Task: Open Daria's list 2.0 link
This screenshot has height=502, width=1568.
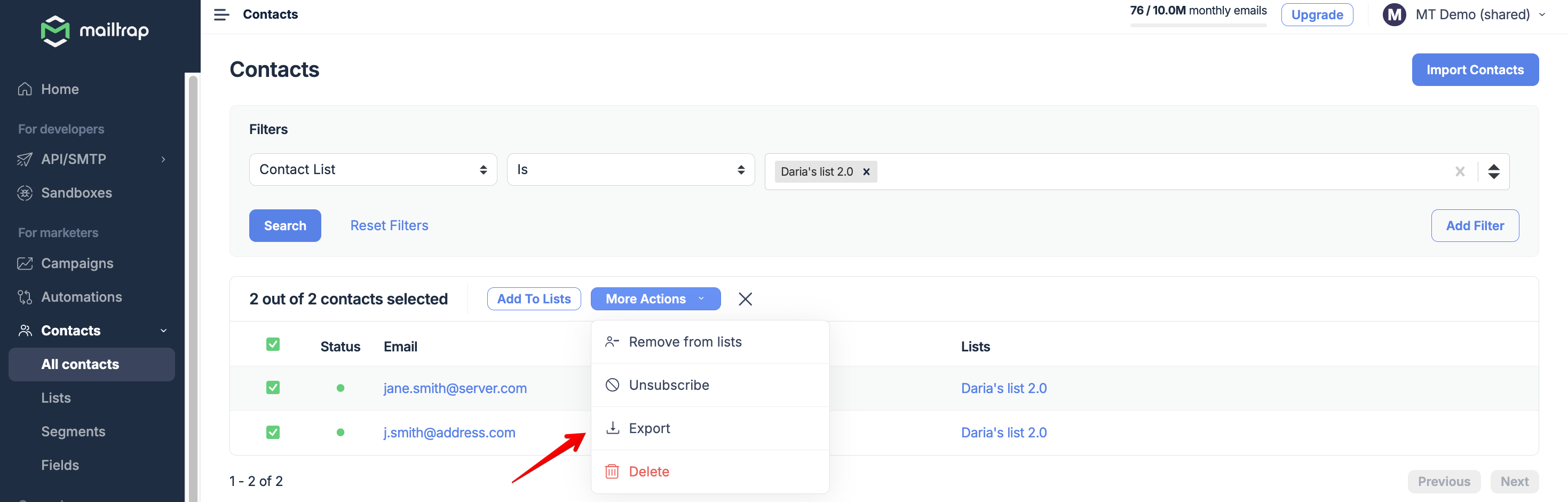Action: click(x=1003, y=388)
